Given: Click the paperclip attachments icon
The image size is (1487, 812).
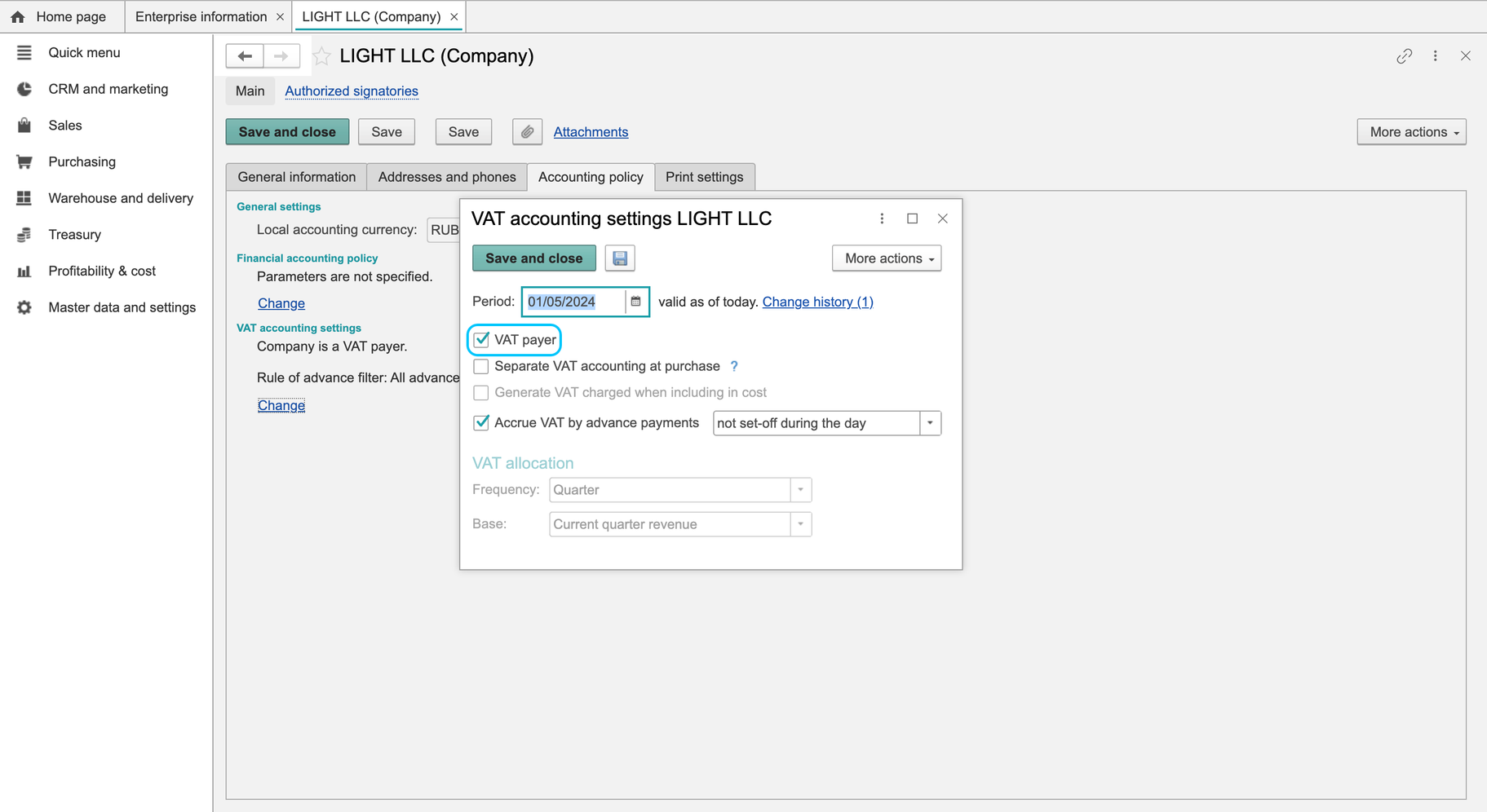Looking at the screenshot, I should (x=527, y=132).
